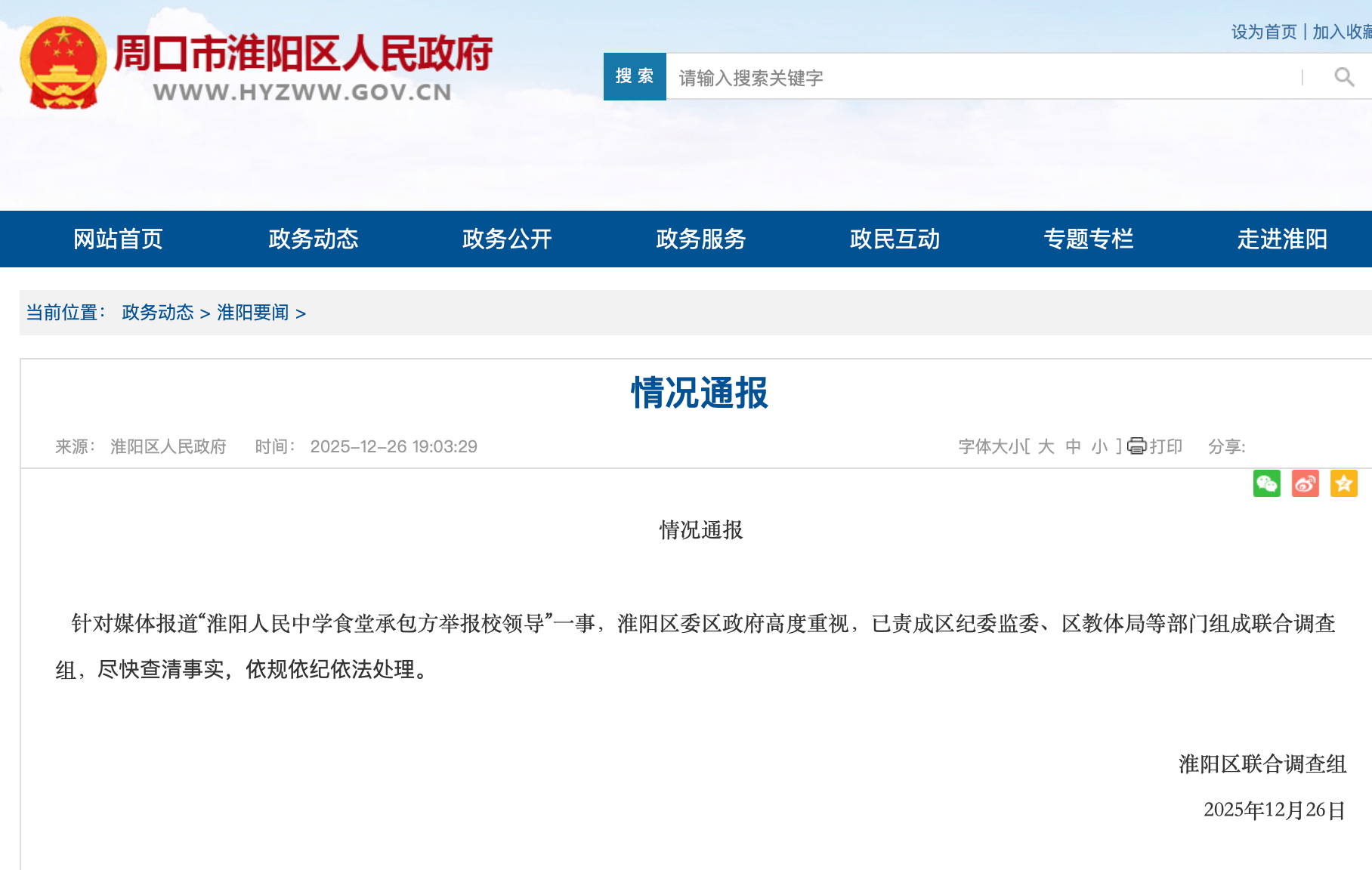Expand the 政民互动 navigation menu
The width and height of the screenshot is (1372, 870).
click(895, 239)
